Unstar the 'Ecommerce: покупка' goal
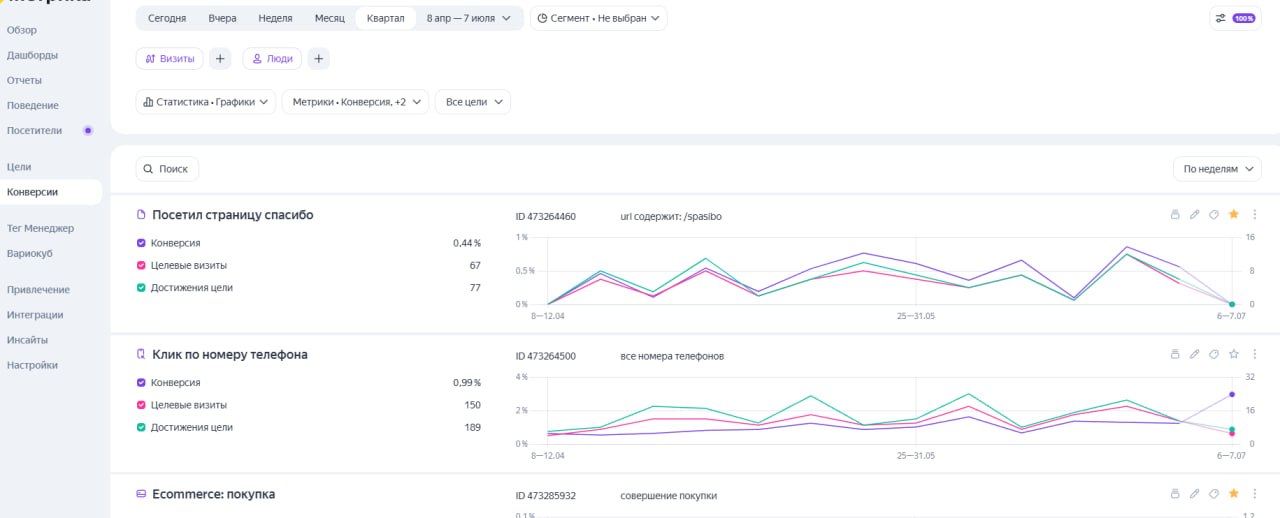The height and width of the screenshot is (518, 1280). tap(1234, 494)
